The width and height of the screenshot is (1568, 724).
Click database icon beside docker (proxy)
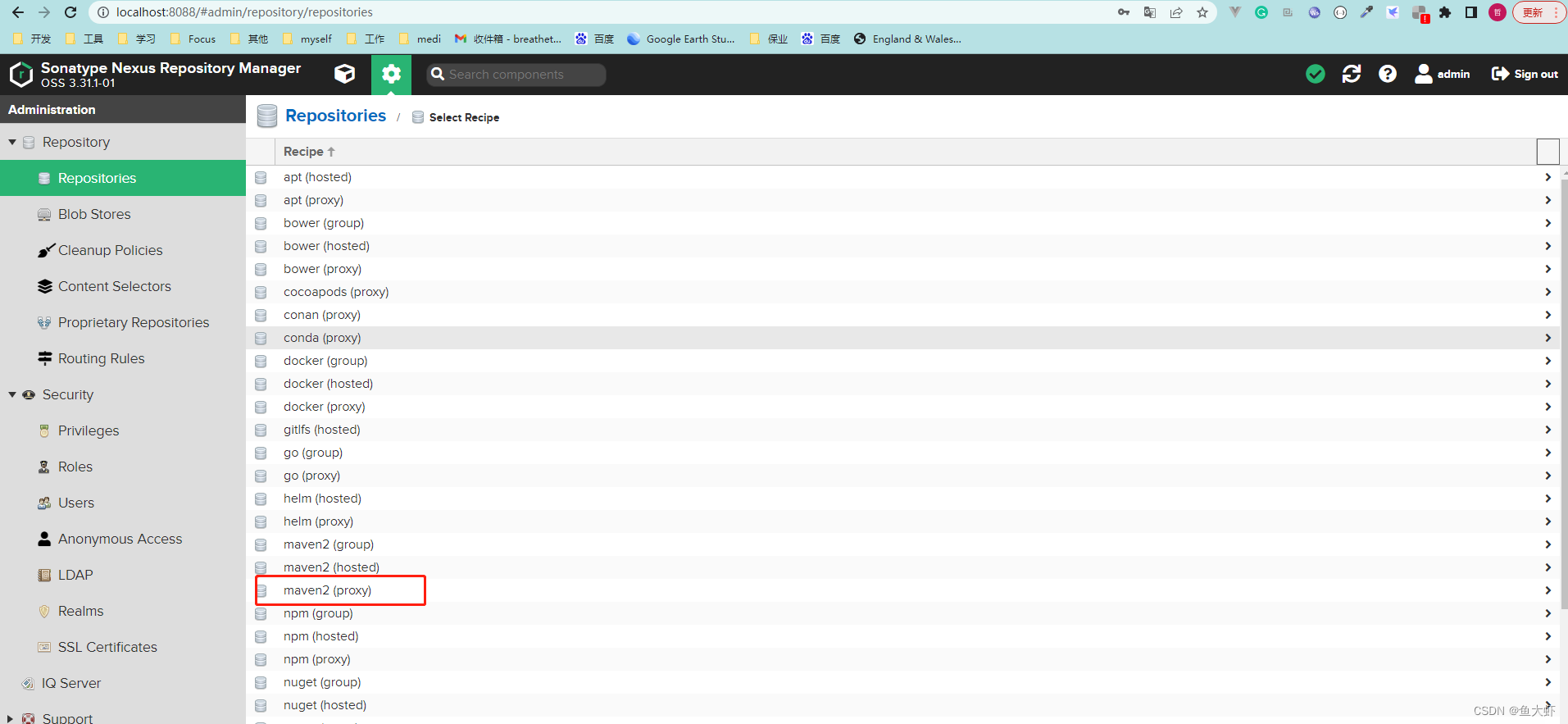pos(261,407)
